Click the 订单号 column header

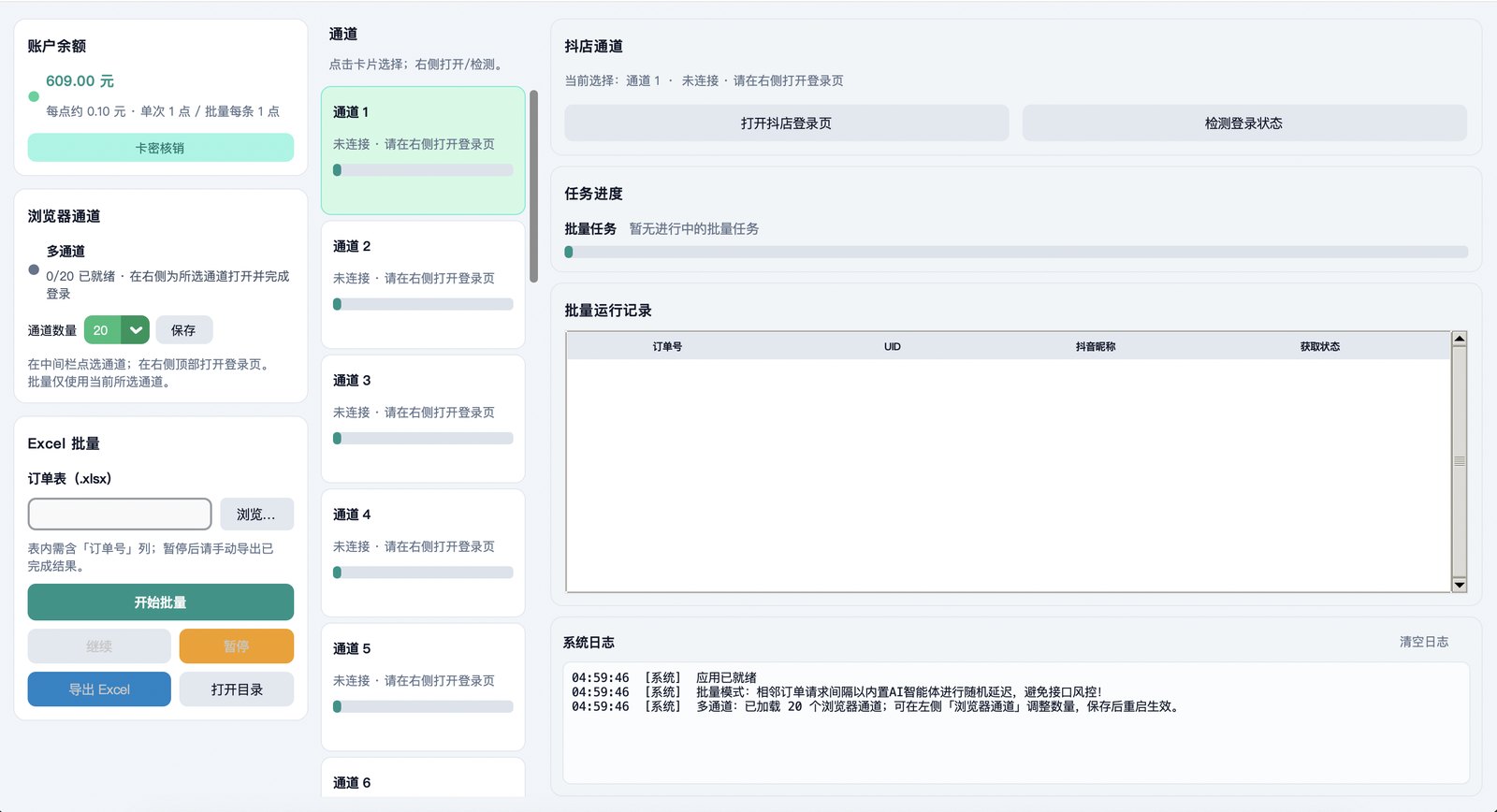click(667, 346)
